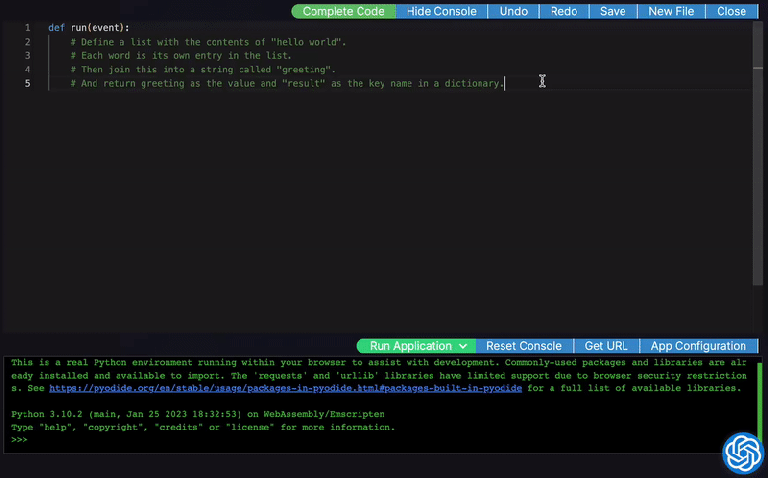This screenshot has height=478, width=768.
Task: Click the 'Then join this into a string' comment
Action: (203, 70)
